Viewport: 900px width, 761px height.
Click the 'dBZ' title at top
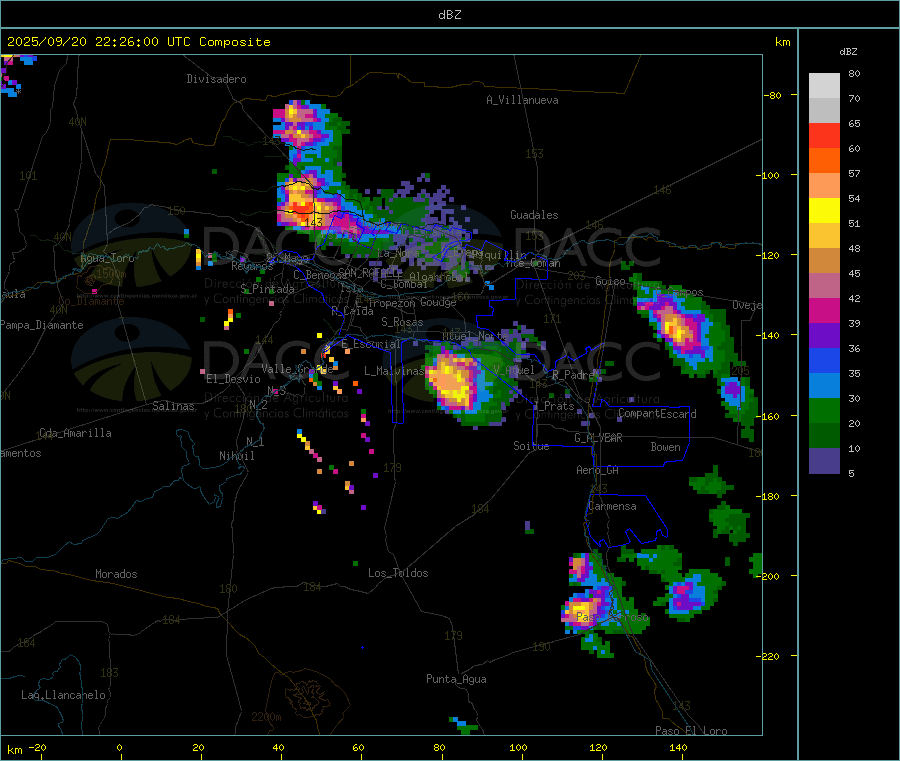(449, 15)
